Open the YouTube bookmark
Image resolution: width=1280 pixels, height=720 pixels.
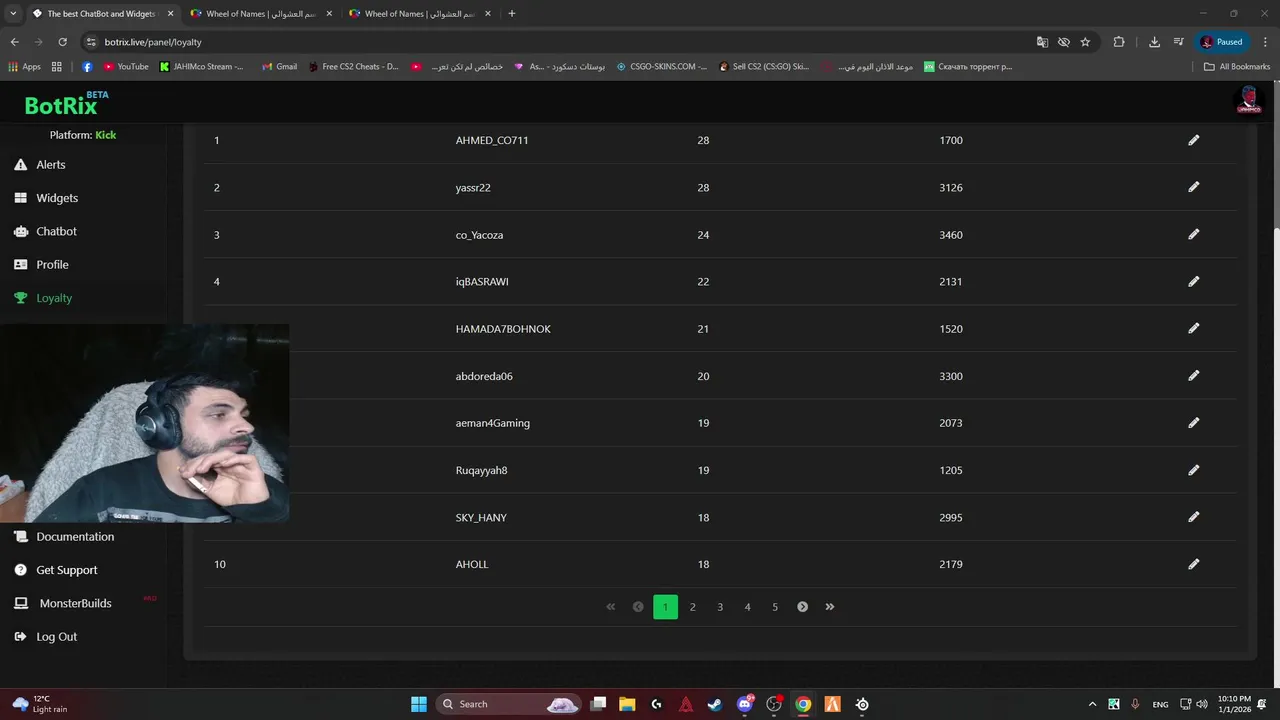tap(126, 67)
